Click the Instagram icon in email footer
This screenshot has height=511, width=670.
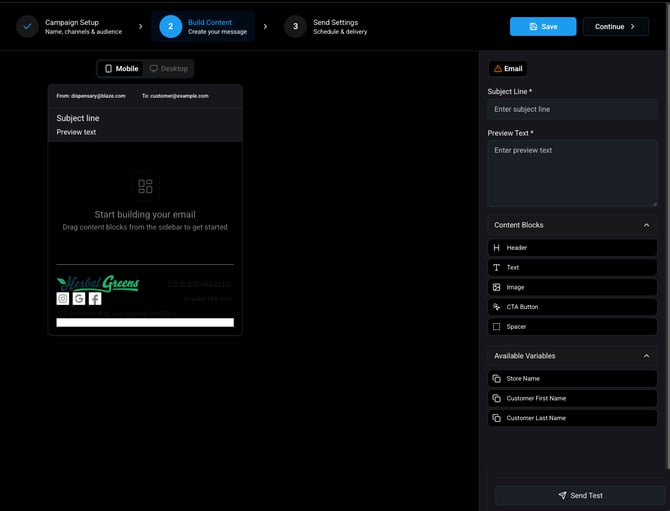[x=63, y=299]
